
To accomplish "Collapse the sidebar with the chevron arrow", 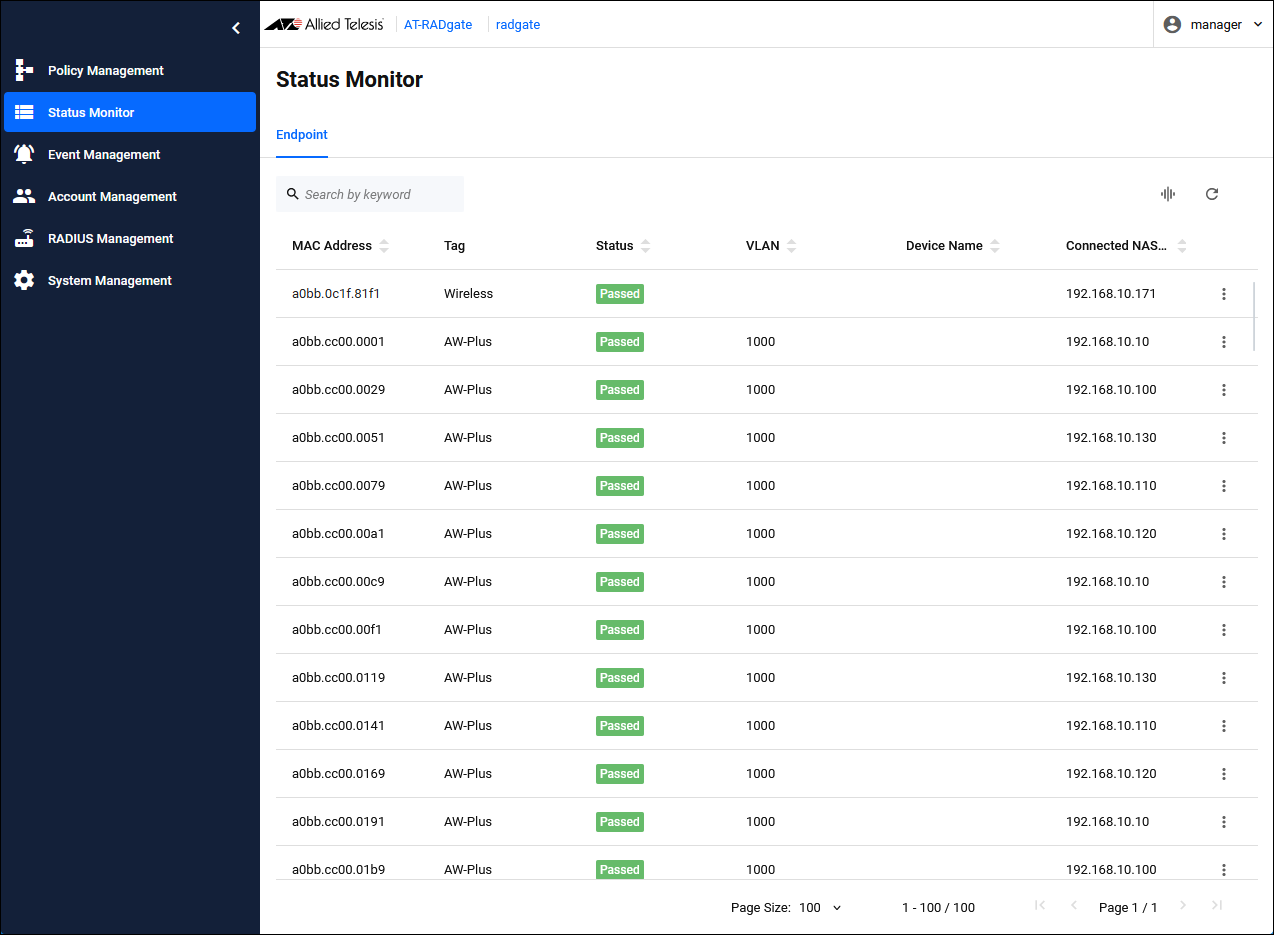I will [x=236, y=28].
